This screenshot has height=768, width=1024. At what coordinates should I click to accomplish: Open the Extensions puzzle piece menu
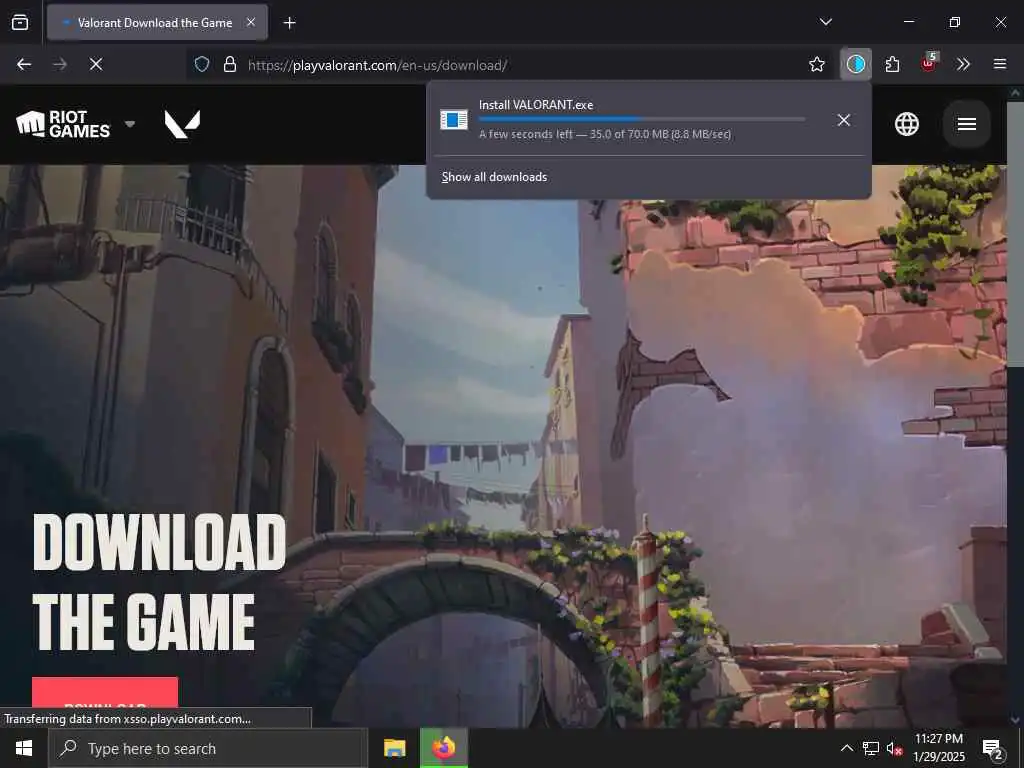(x=892, y=64)
